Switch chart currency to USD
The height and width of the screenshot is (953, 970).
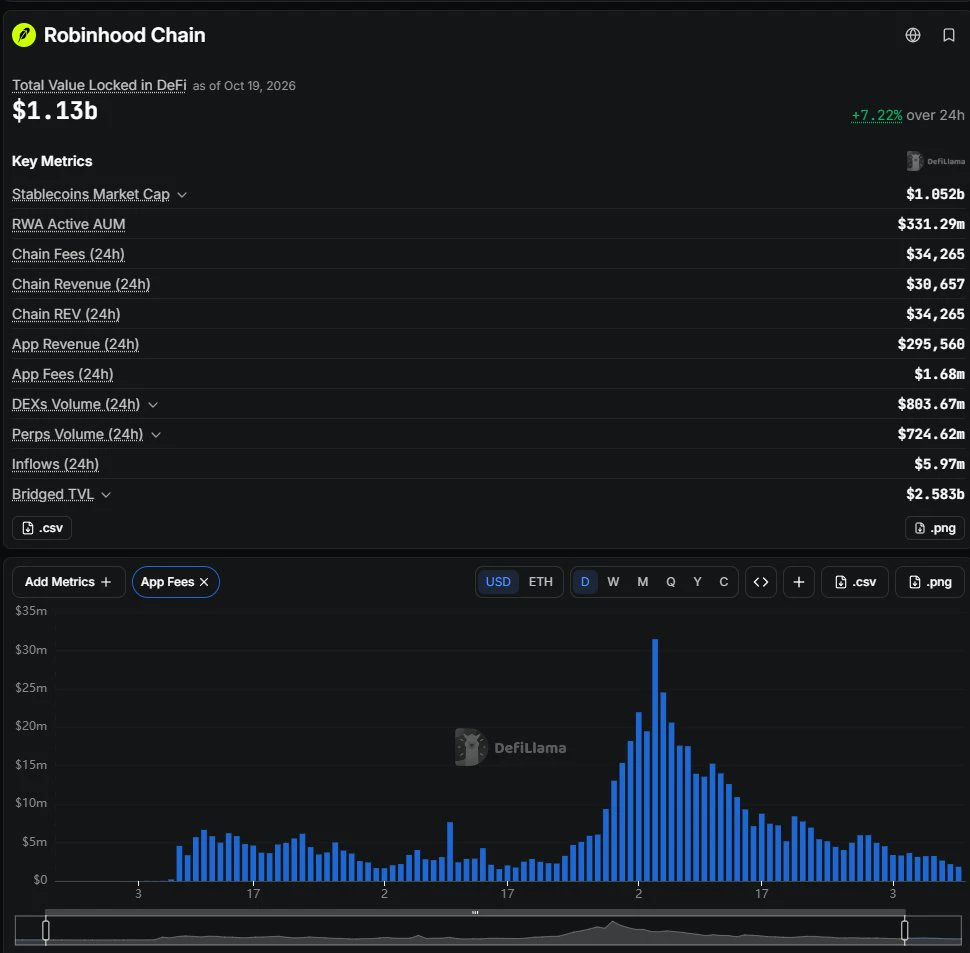point(498,582)
